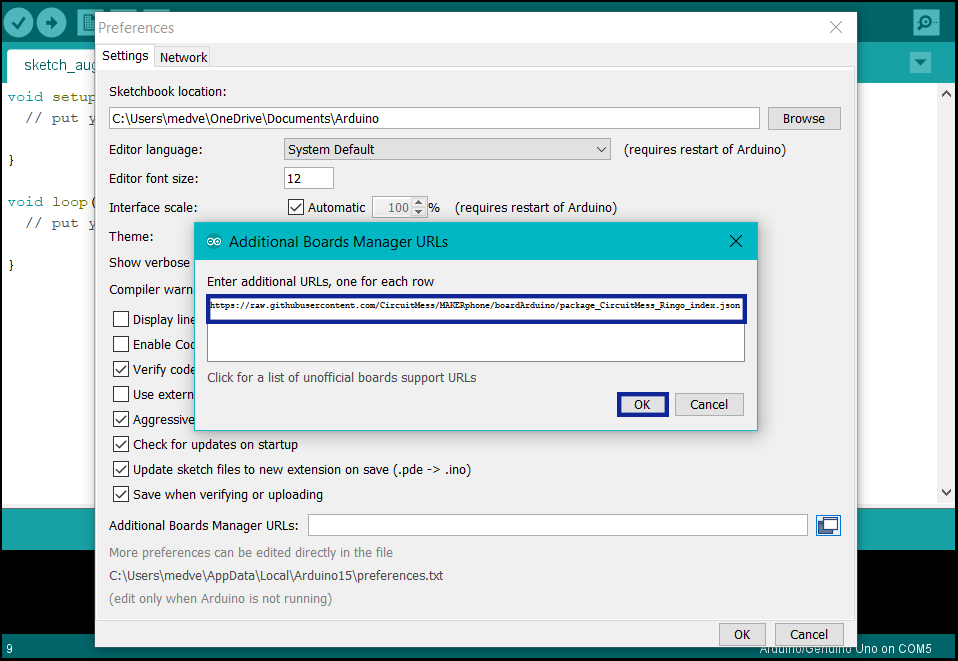Click the editor scrollbar down arrow
Screen dimensions: 958x661
946,492
